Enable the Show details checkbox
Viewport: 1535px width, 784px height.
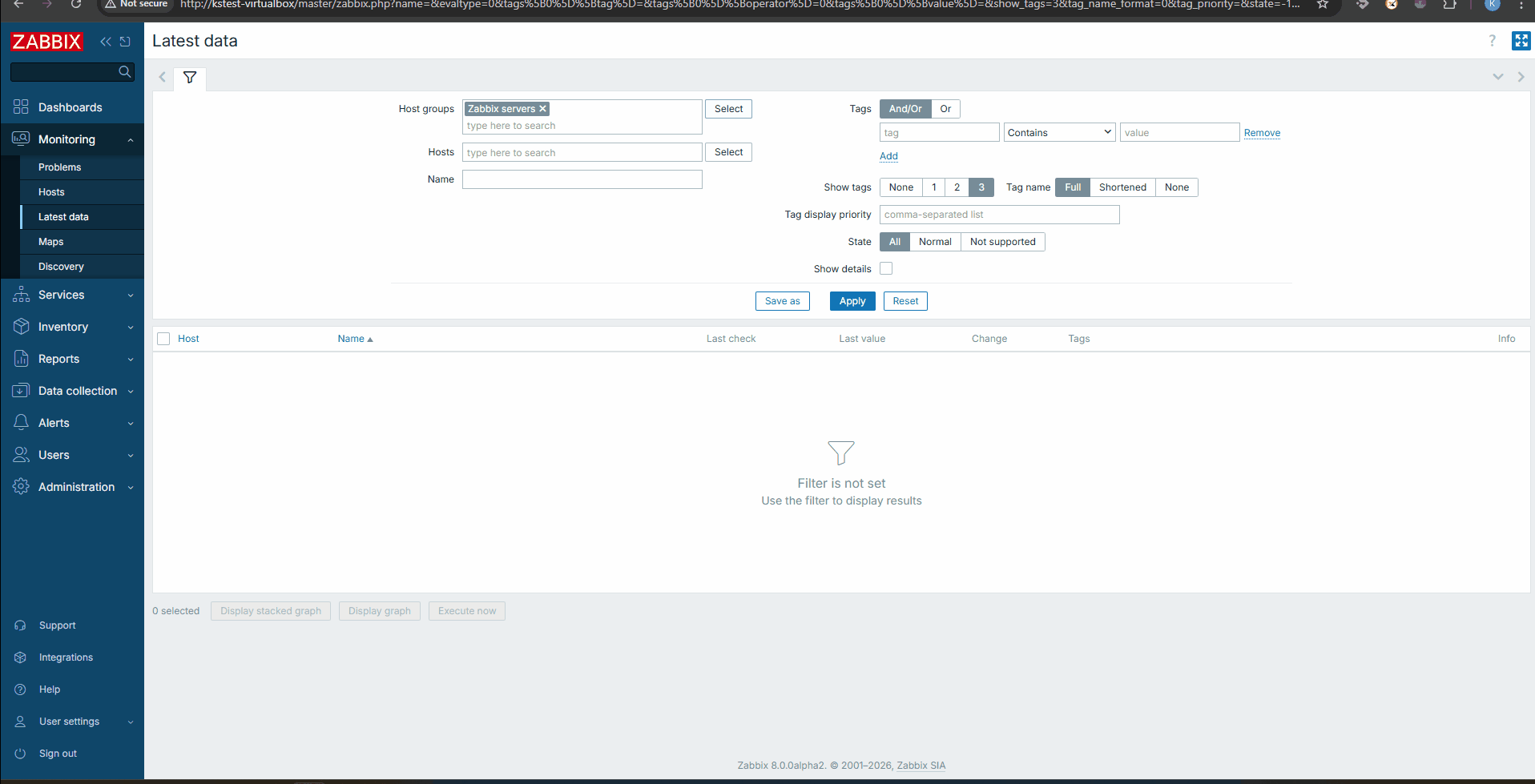coord(886,269)
